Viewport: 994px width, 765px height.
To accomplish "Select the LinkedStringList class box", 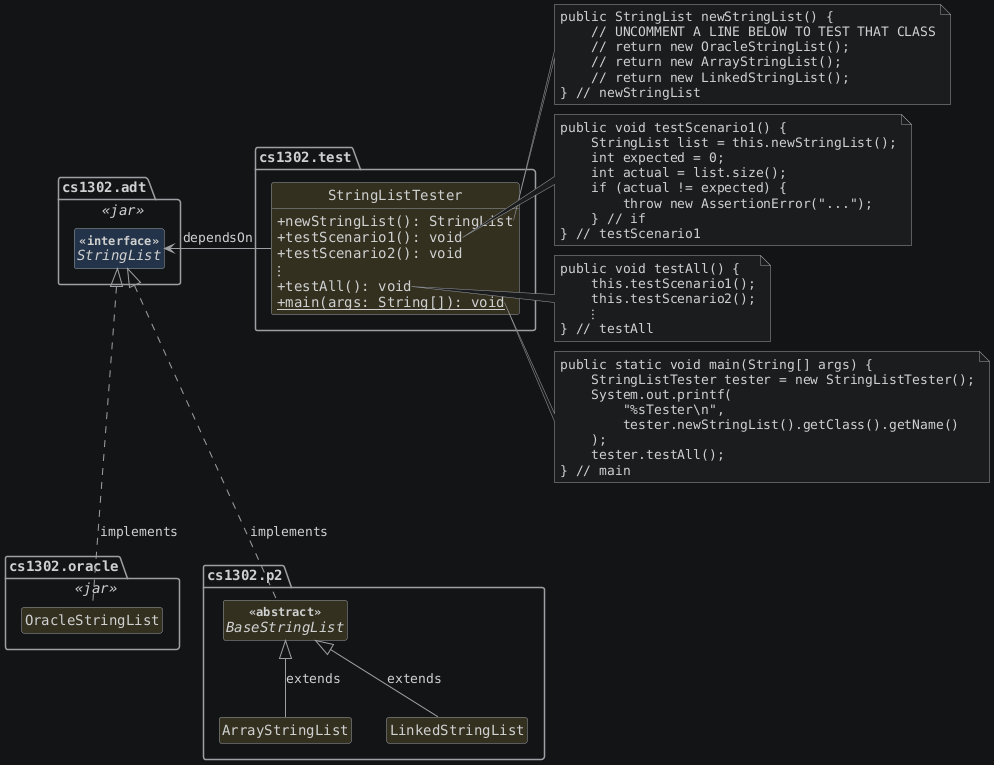I will click(457, 730).
